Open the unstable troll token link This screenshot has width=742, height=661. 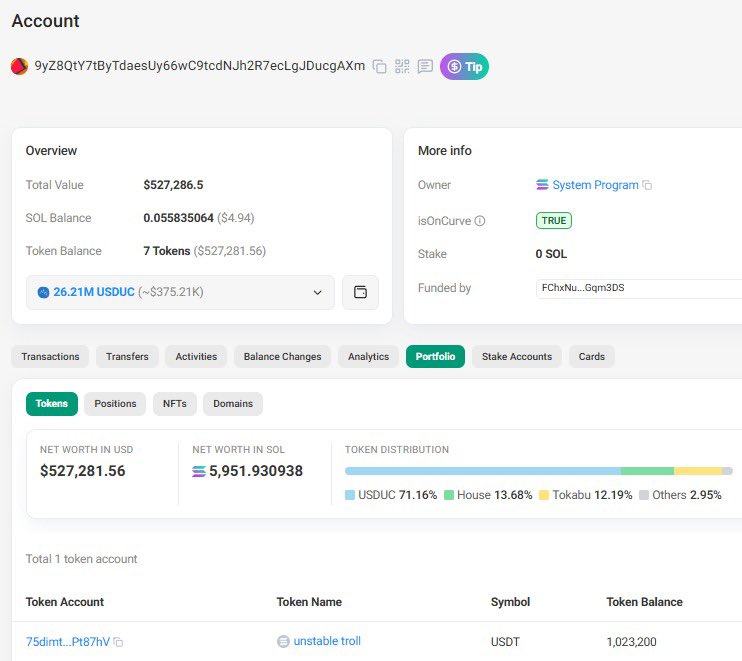[327, 641]
